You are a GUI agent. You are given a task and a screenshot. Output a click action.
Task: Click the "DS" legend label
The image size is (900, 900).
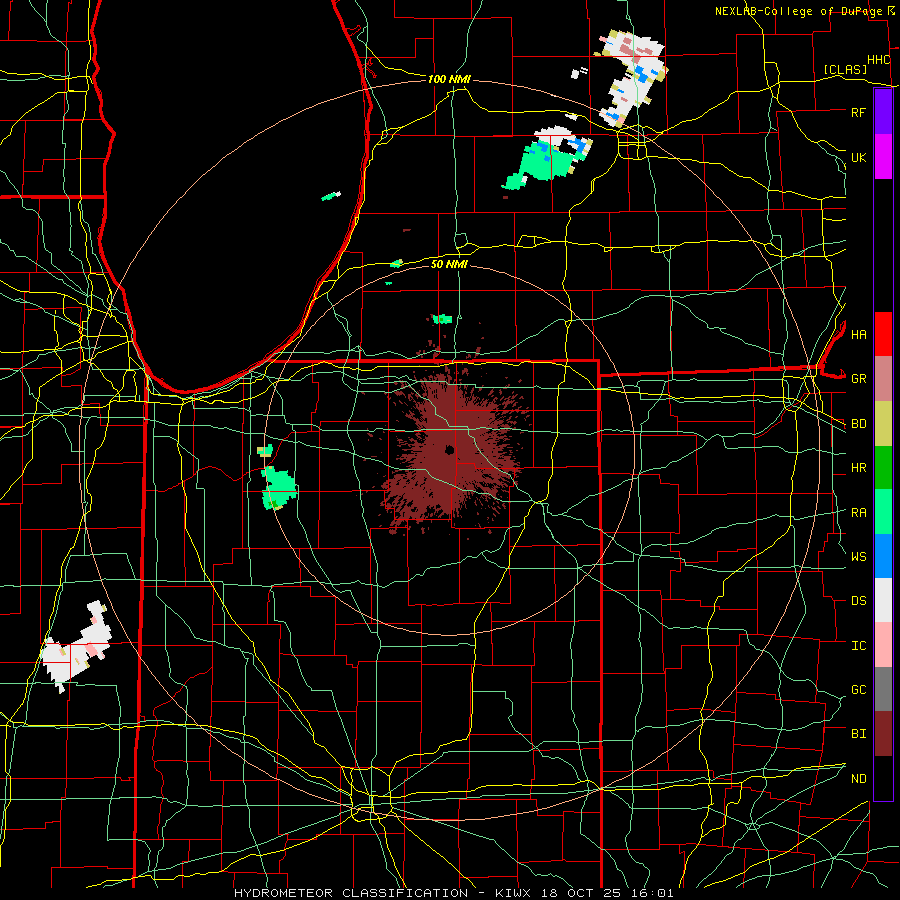click(858, 601)
